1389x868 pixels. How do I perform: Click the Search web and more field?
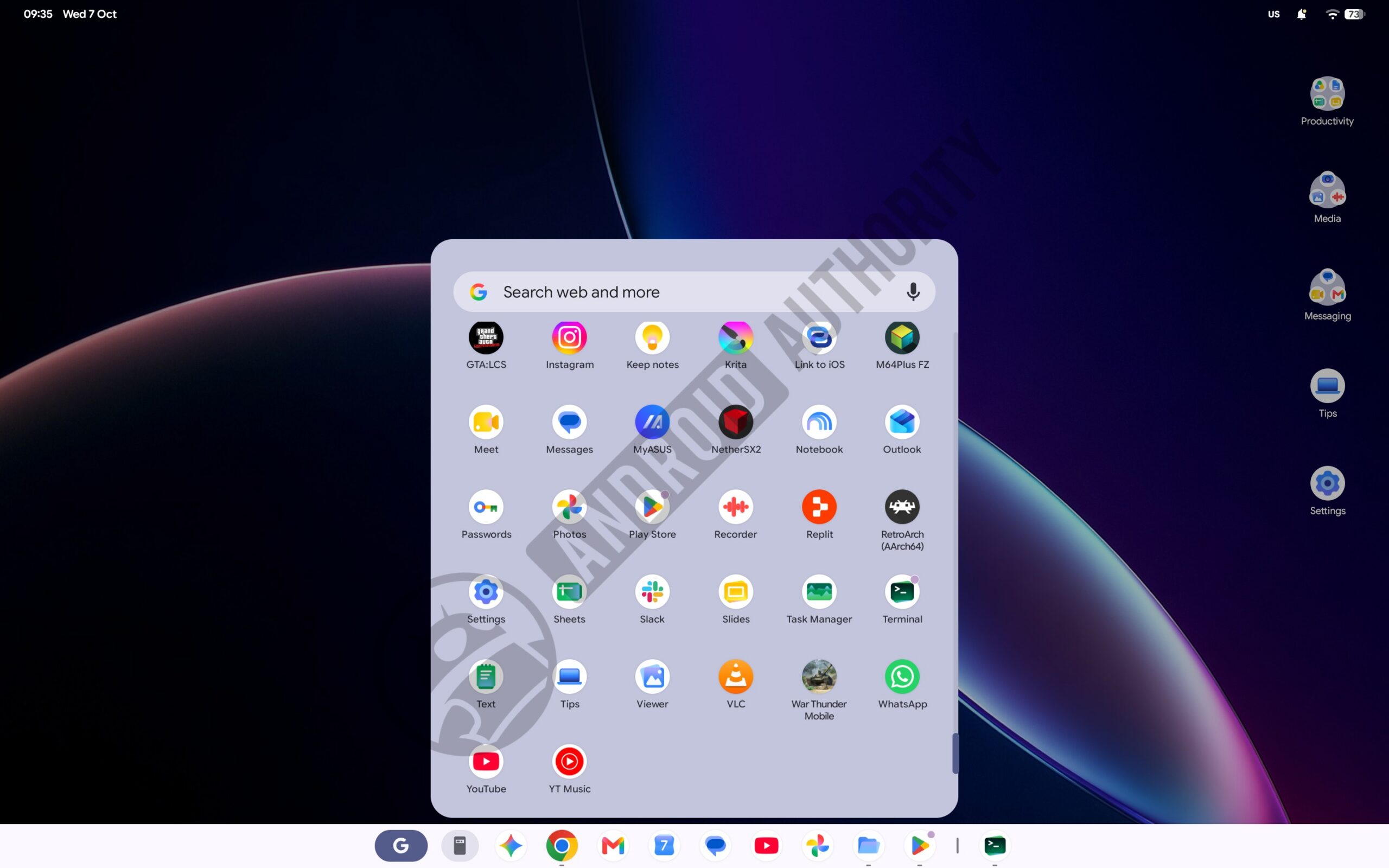pos(694,292)
